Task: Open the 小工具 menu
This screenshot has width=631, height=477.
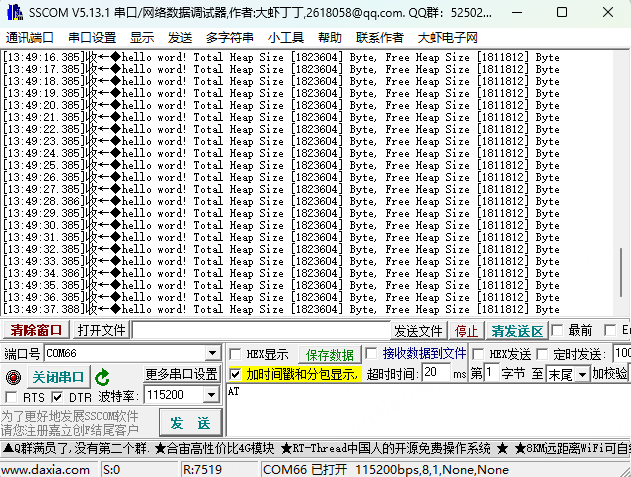Action: pos(286,38)
